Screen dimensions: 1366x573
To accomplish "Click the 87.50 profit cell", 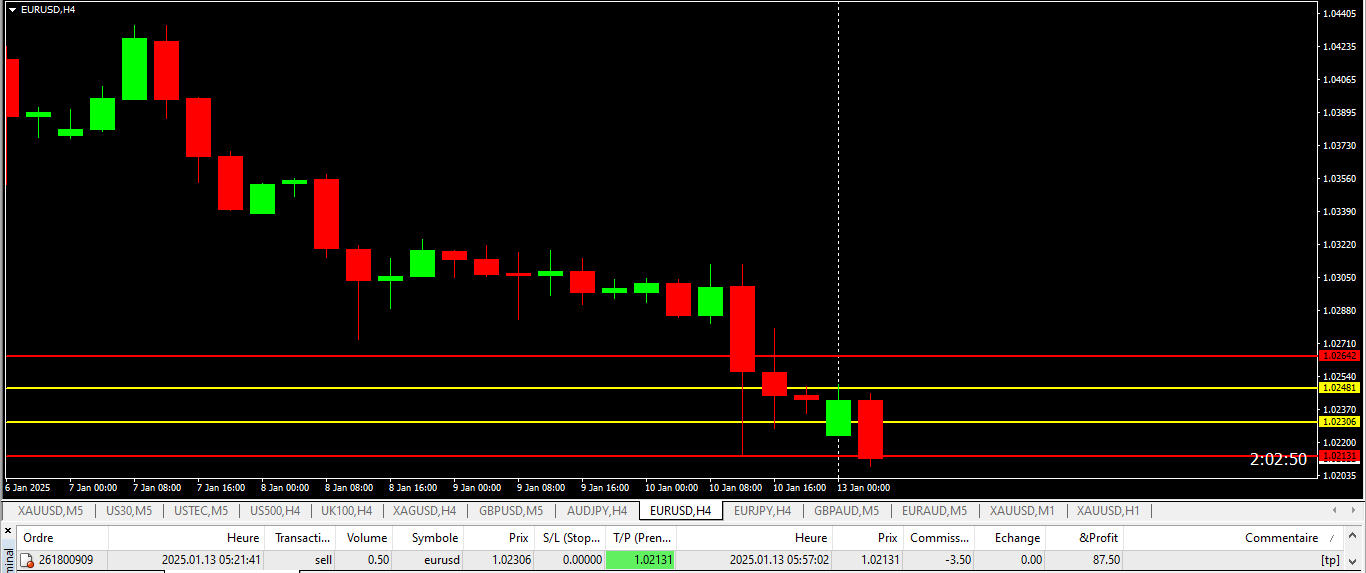I will (x=1107, y=560).
